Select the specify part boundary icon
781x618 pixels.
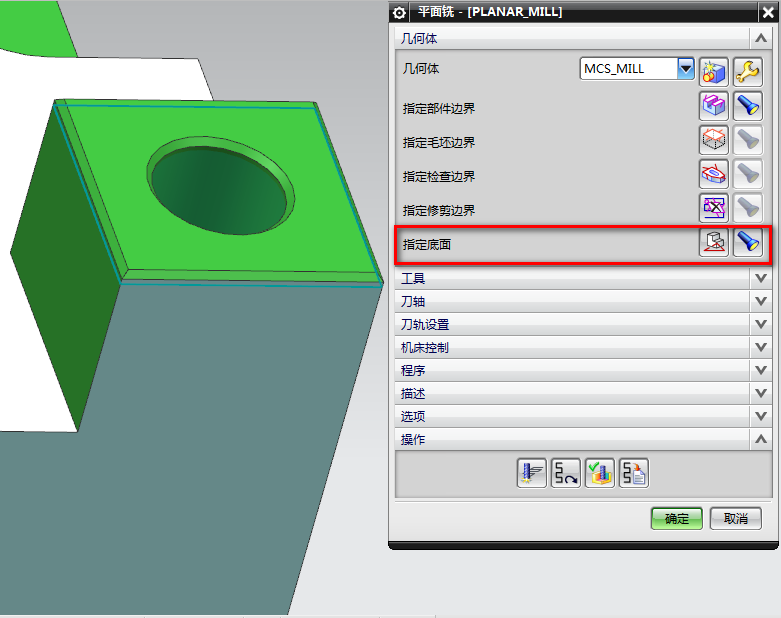pyautogui.click(x=713, y=105)
